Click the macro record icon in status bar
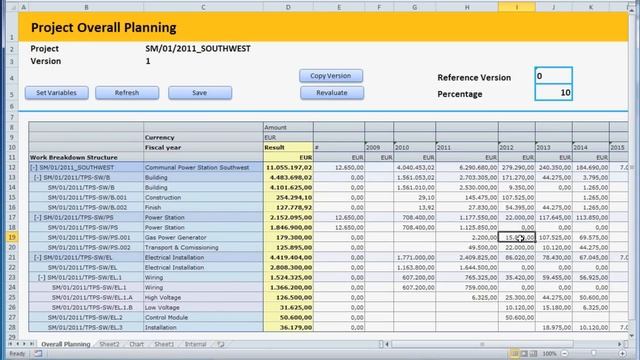The height and width of the screenshot is (360, 640). tap(38, 353)
